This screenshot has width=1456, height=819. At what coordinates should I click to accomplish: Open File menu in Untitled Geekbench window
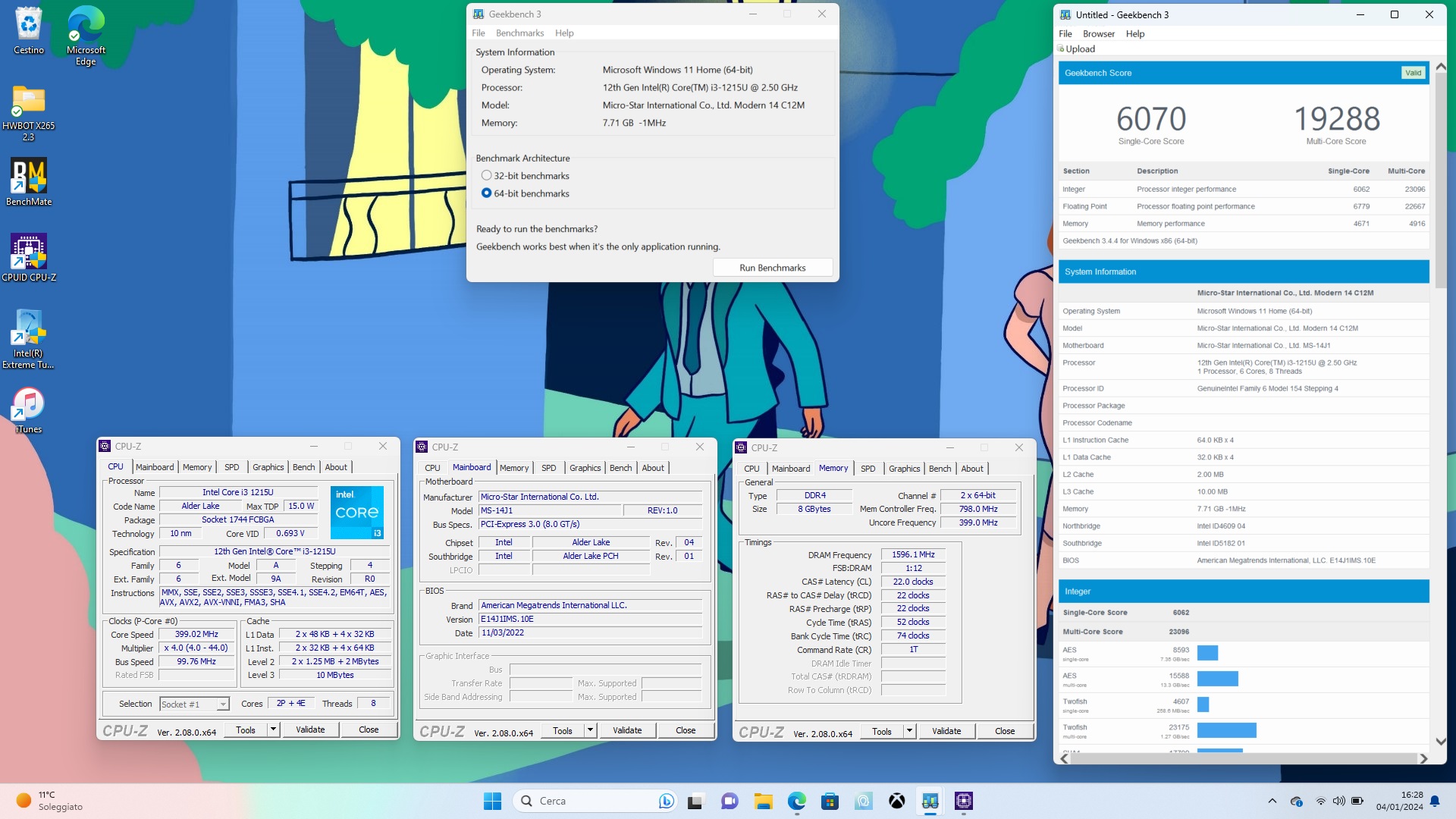(x=1065, y=33)
